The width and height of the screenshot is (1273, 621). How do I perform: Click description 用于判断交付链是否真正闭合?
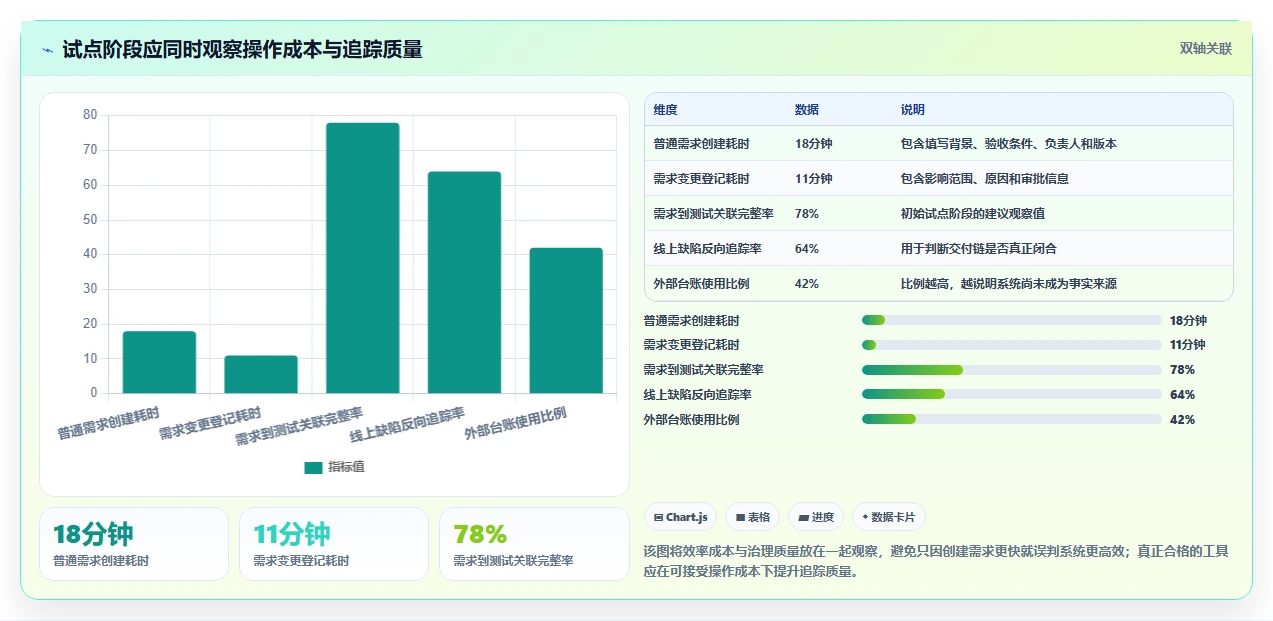(979, 249)
